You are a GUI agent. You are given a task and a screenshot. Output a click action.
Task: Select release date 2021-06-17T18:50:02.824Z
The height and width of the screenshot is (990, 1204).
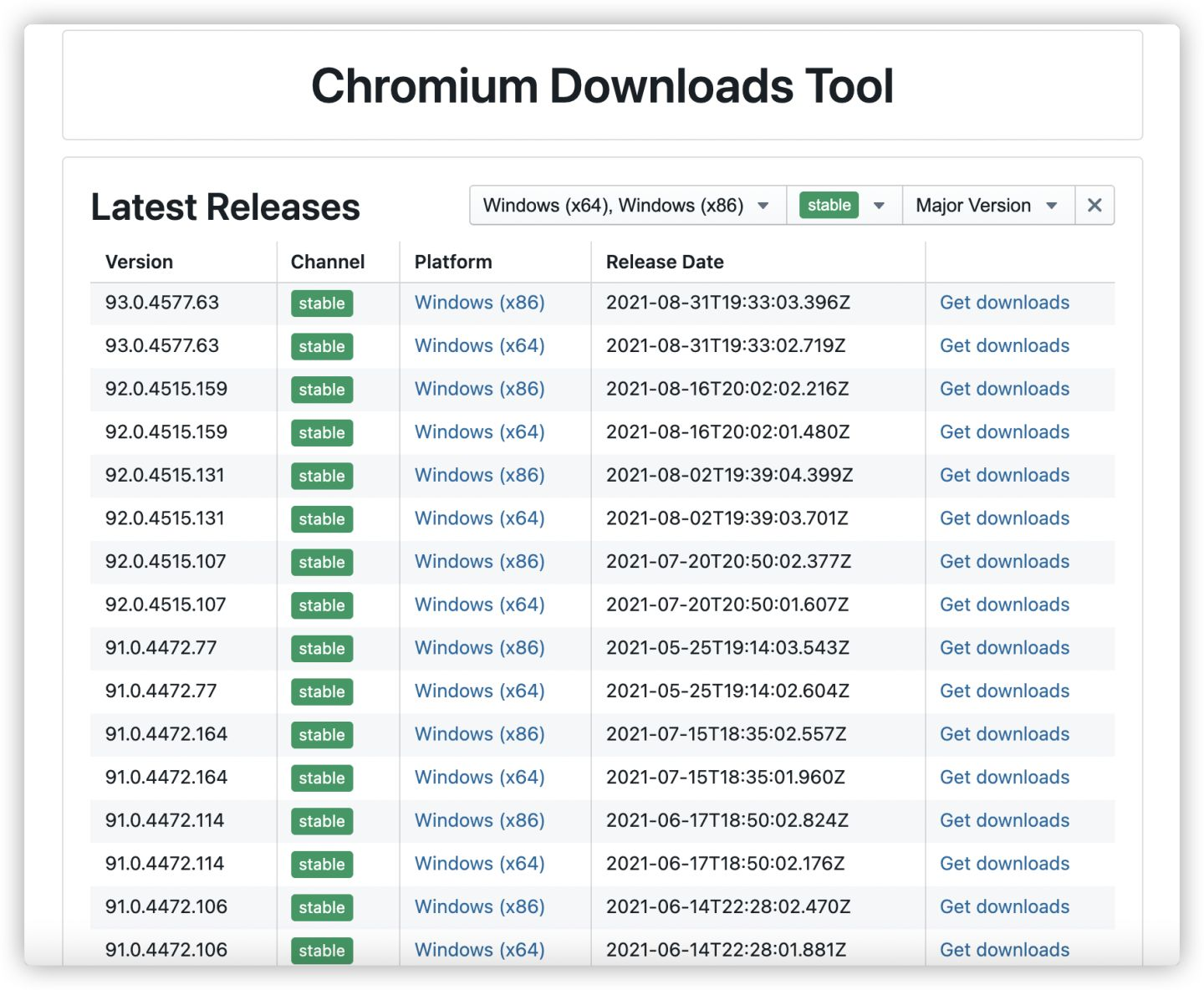[x=727, y=820]
